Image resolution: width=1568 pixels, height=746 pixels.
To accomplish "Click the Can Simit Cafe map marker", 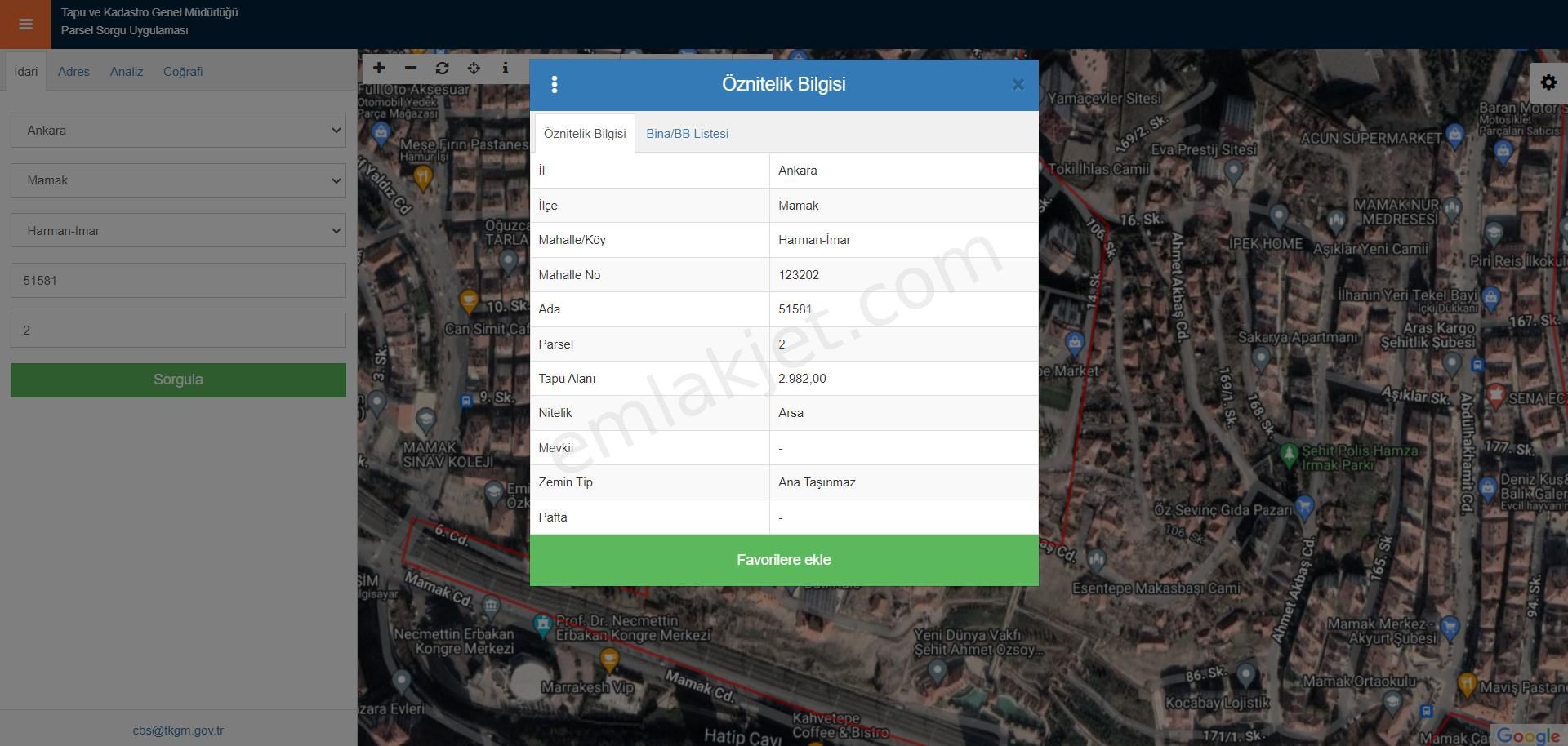I will click(469, 300).
